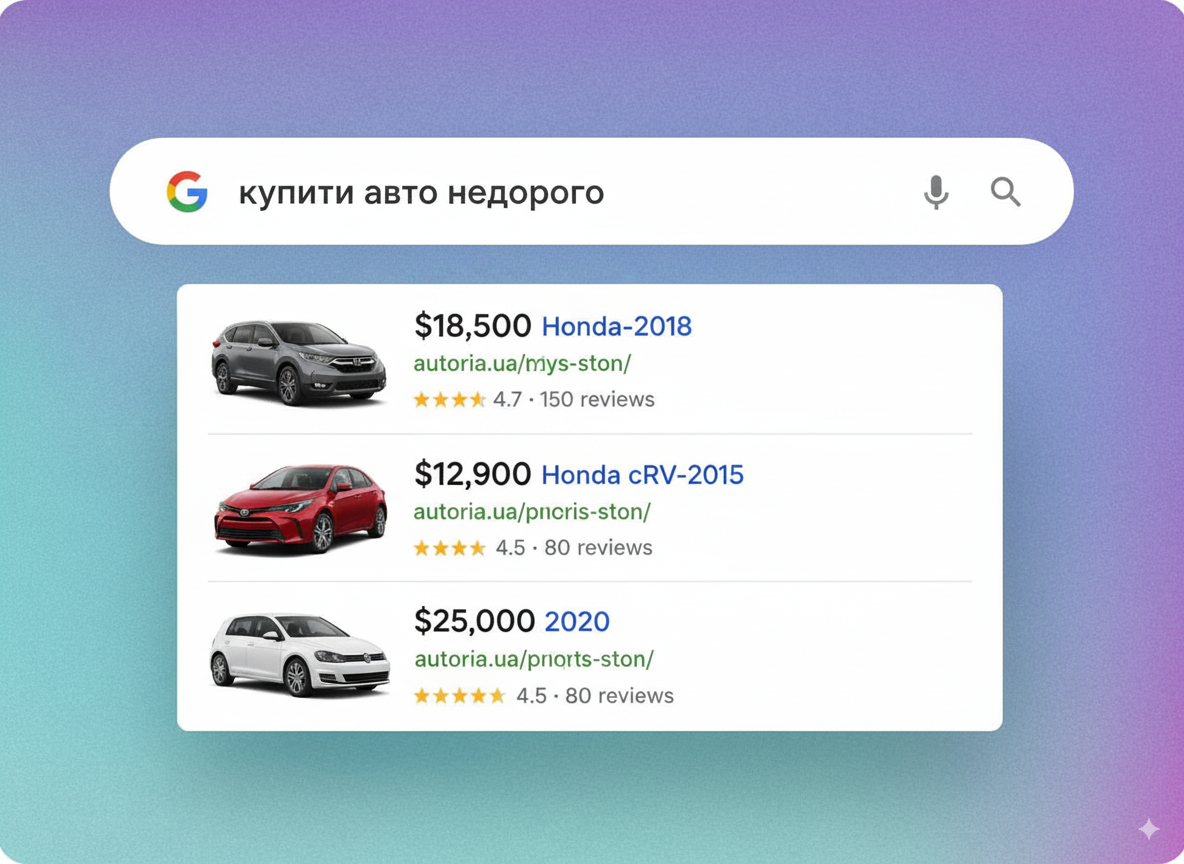This screenshot has height=864, width=1184.
Task: Open the red sedan thumbnail
Action: tap(301, 509)
